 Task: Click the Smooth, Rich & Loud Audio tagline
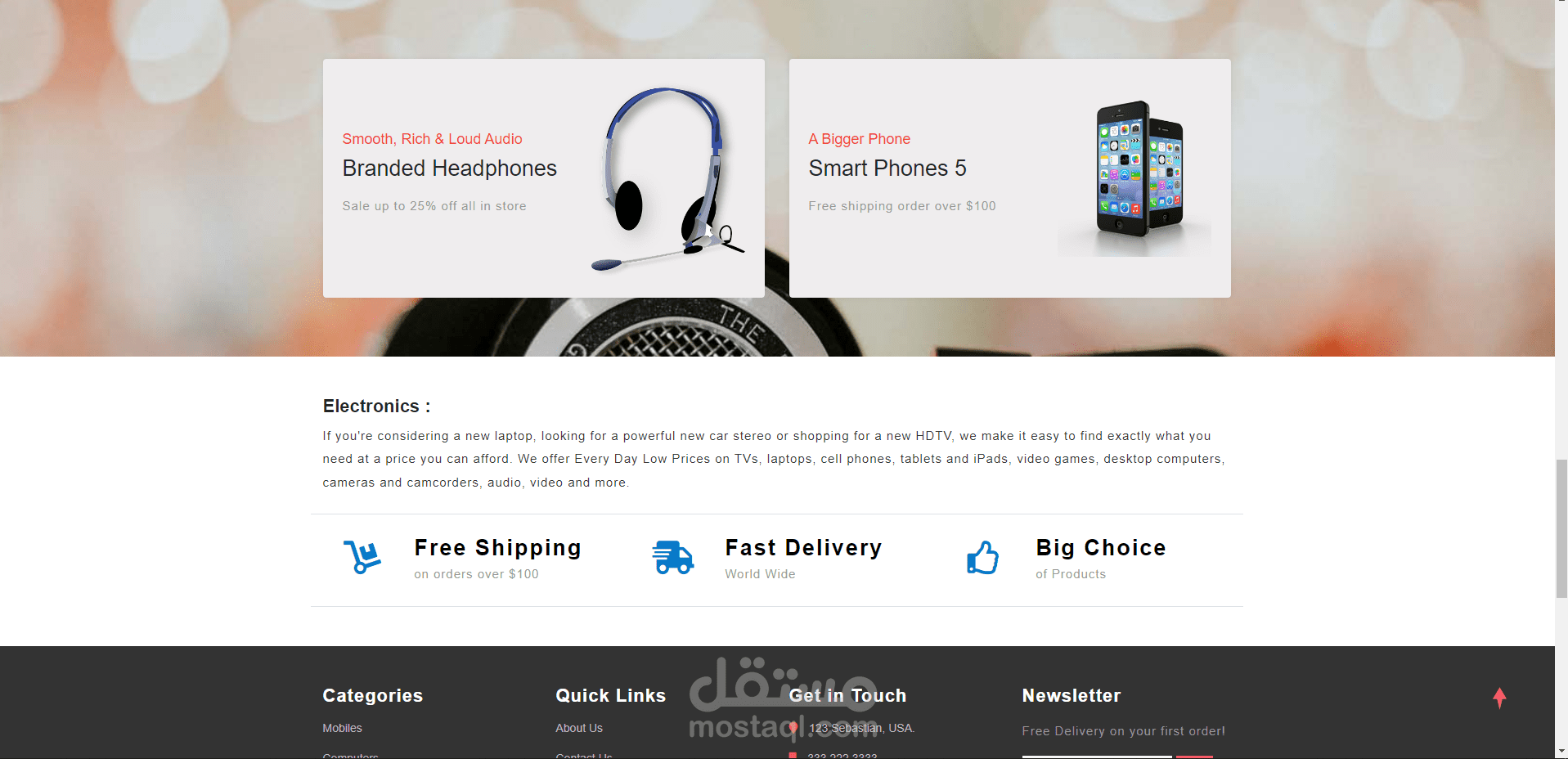point(432,139)
